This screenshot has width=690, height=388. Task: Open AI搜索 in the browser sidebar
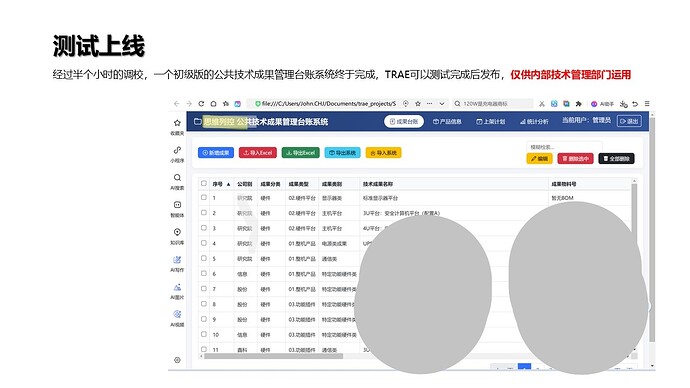tap(177, 181)
